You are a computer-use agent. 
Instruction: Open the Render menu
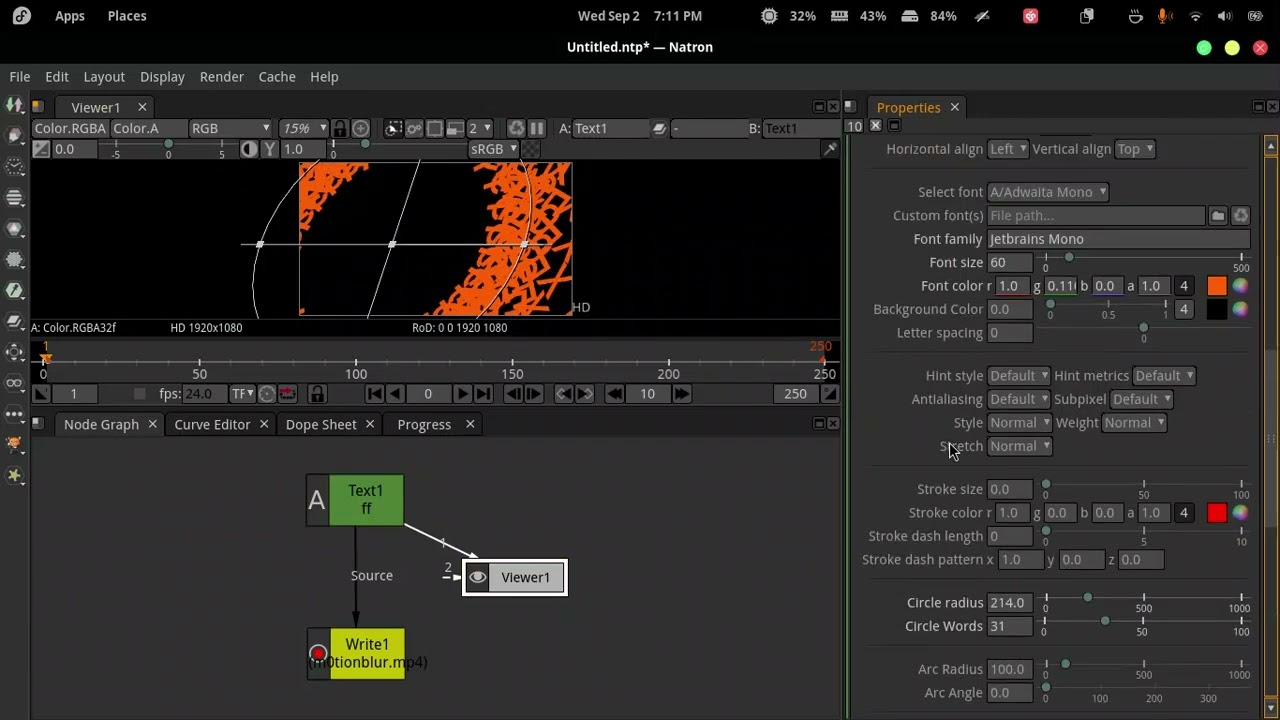click(221, 77)
